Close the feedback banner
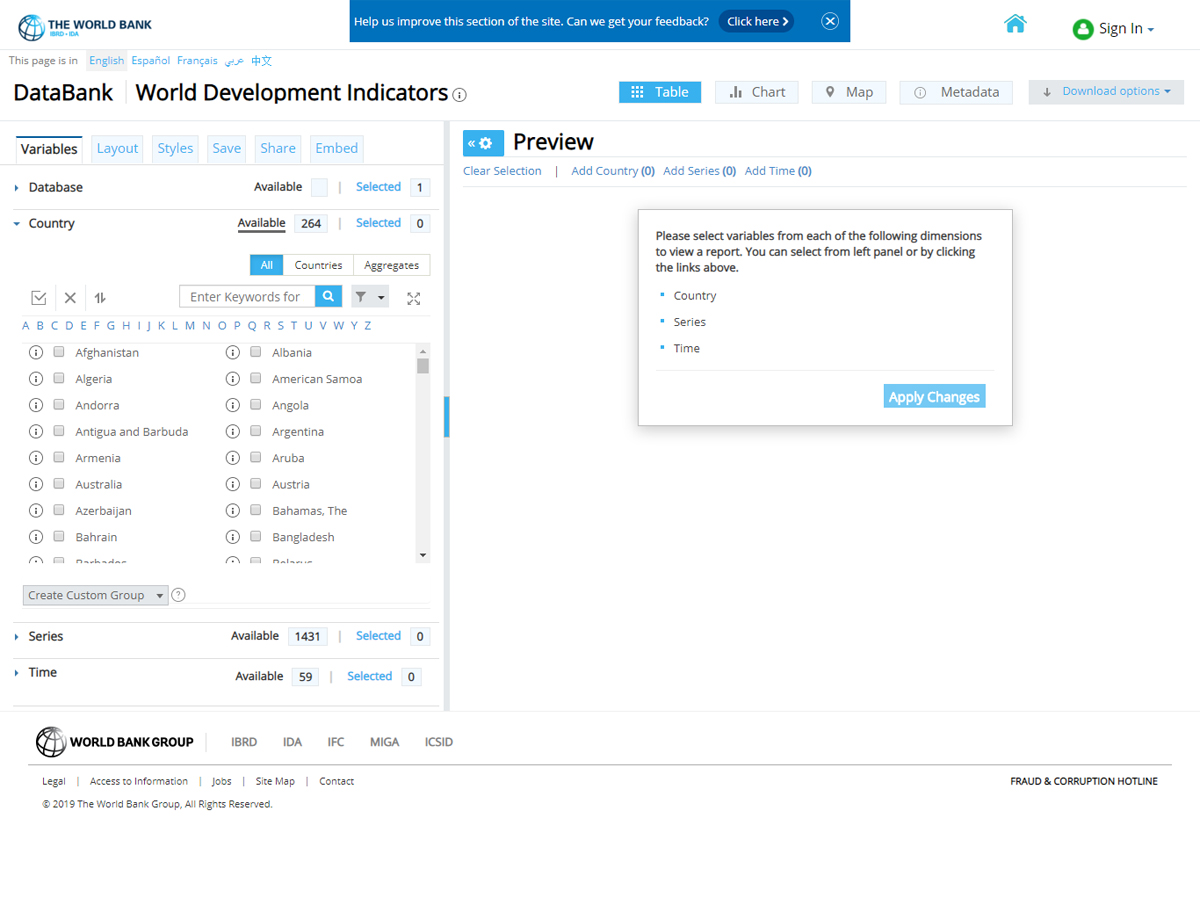1200x900 pixels. (830, 21)
